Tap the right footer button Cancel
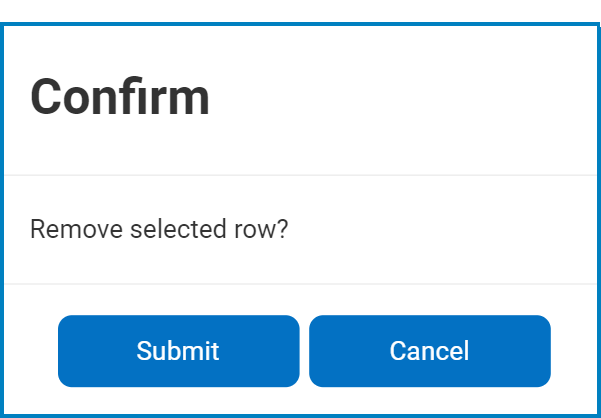 [x=429, y=351]
